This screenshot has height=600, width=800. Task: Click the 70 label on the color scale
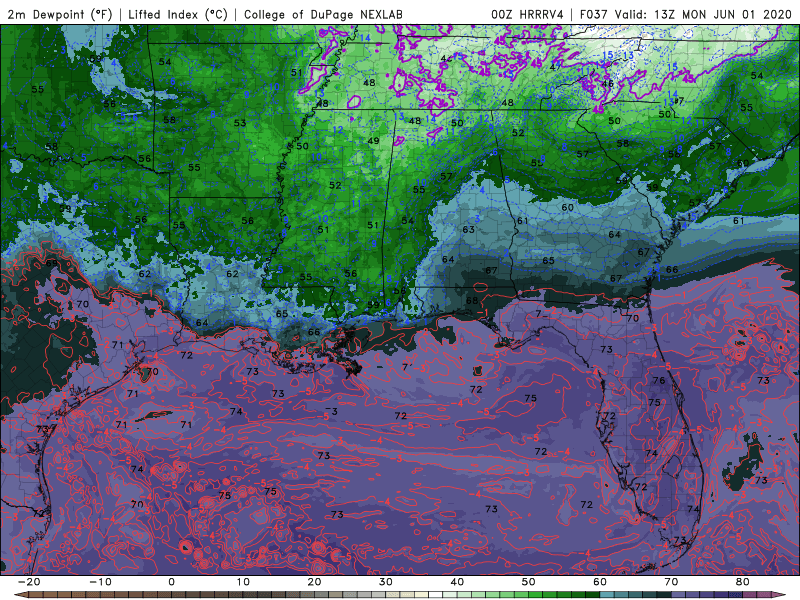[671, 582]
